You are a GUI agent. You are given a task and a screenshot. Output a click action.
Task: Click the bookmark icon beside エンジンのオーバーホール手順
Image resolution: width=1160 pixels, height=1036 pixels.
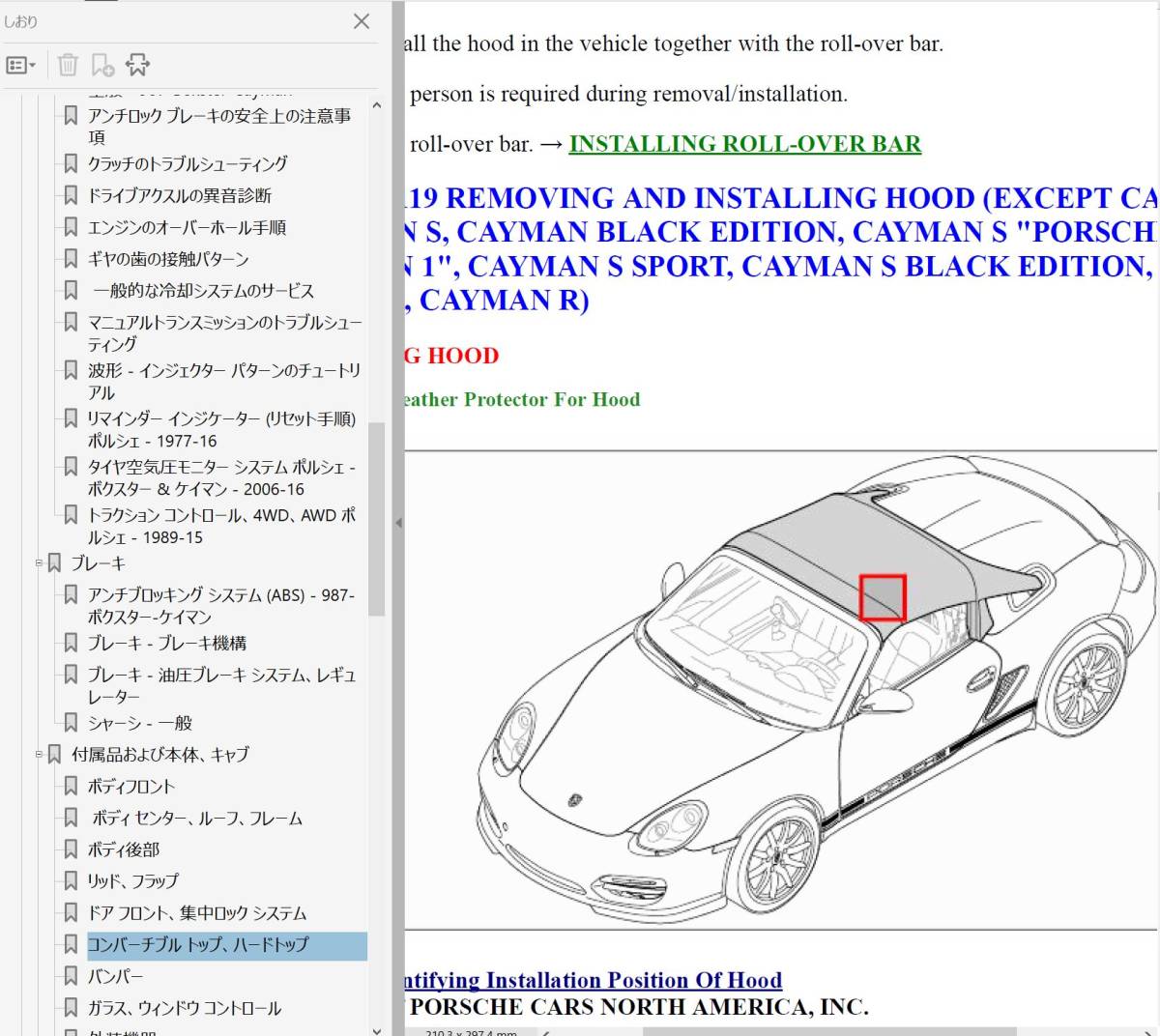click(71, 226)
